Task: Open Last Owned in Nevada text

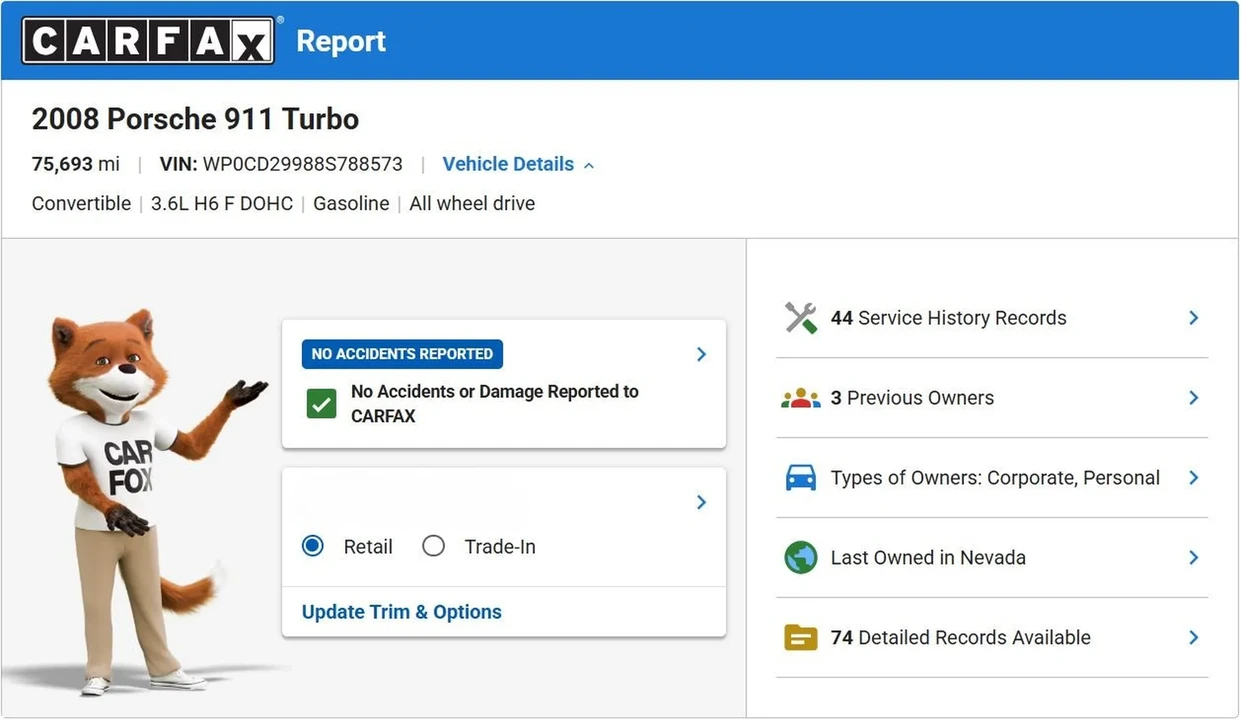Action: (928, 558)
